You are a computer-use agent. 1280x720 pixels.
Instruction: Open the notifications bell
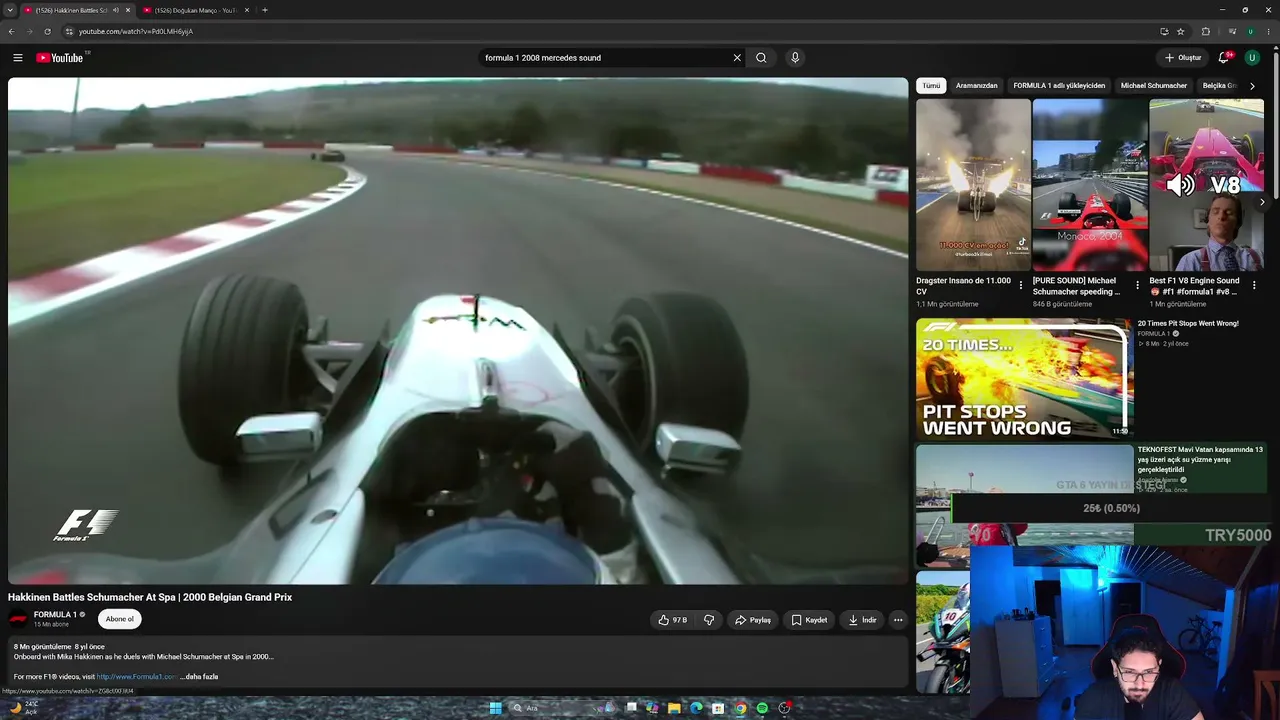pyautogui.click(x=1223, y=58)
